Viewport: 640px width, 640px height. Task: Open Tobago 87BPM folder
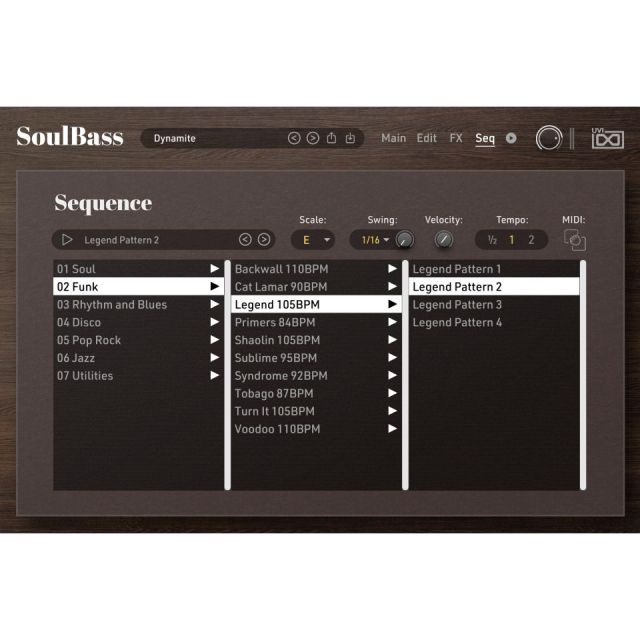point(316,393)
